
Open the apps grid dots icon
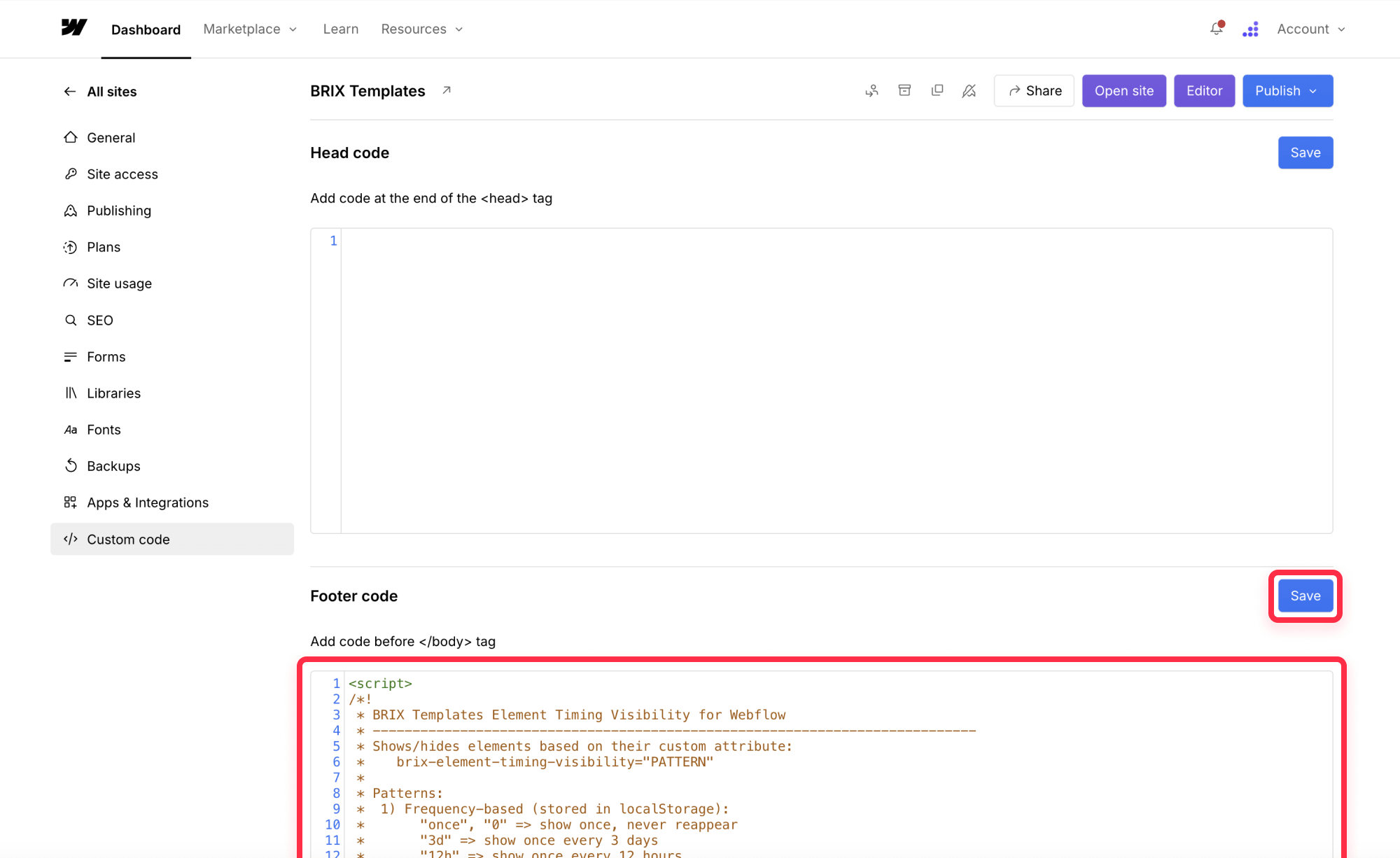click(1251, 29)
